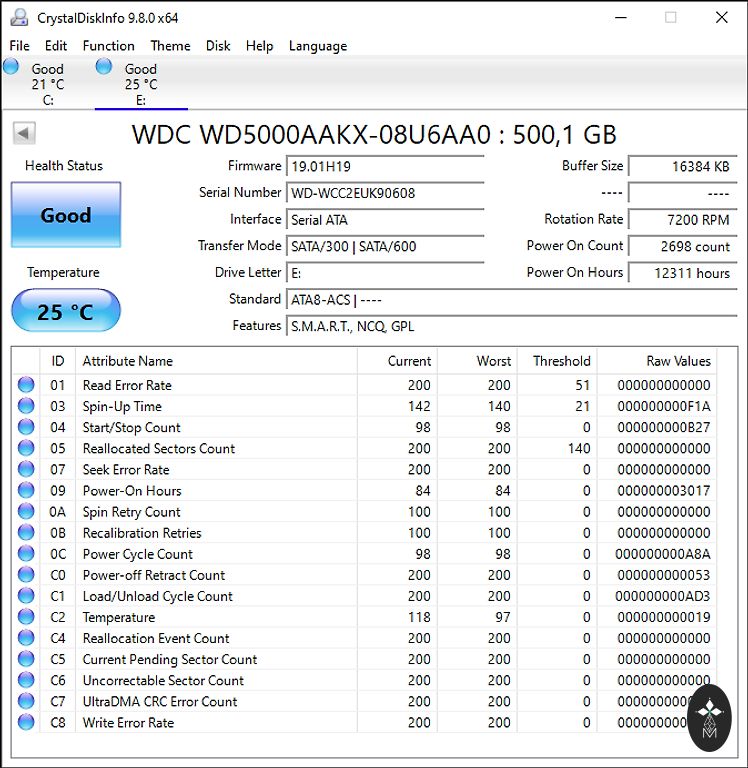This screenshot has height=768, width=748.
Task: Select the E: disk tab at 25 °C
Action: [141, 85]
